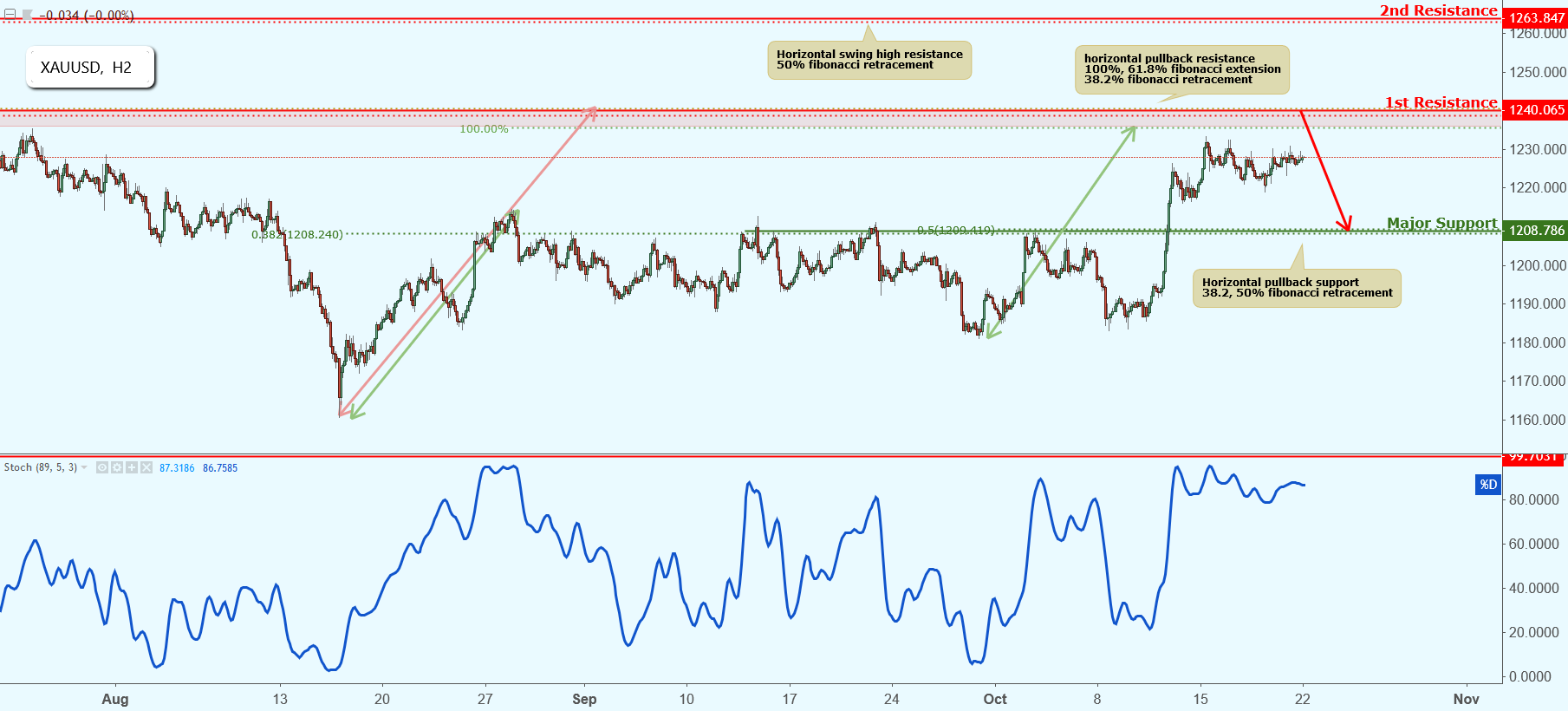The image size is (1568, 711).
Task: Toggle Stoch indicator visibility eye icon
Action: (102, 467)
